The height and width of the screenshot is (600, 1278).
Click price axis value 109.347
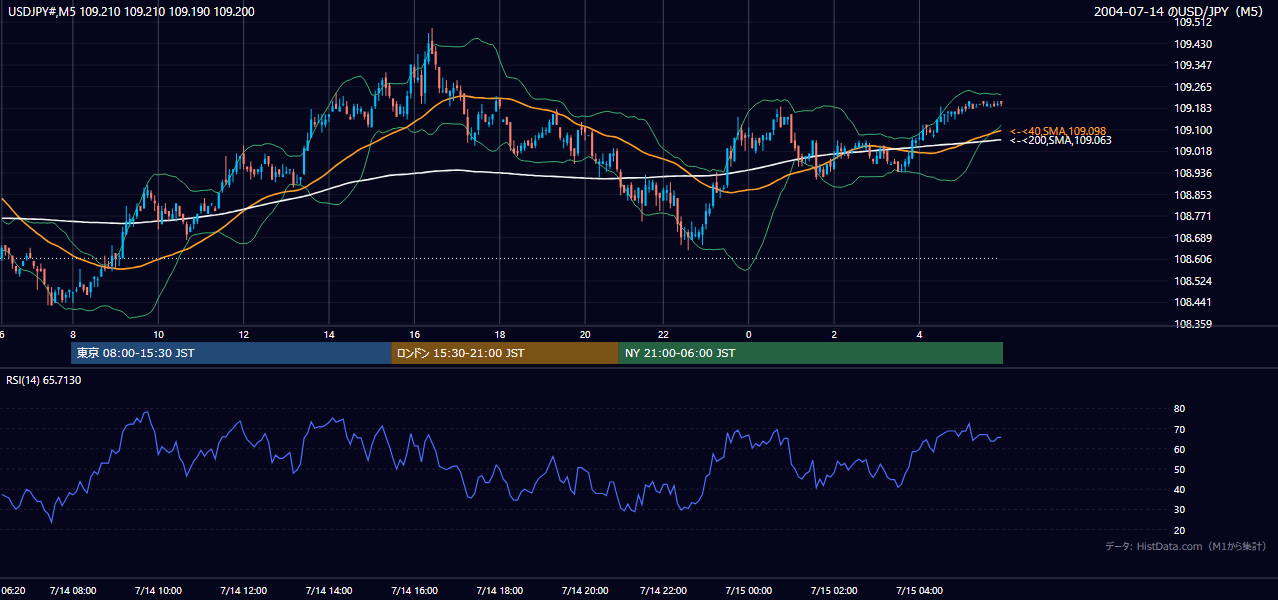point(1193,65)
